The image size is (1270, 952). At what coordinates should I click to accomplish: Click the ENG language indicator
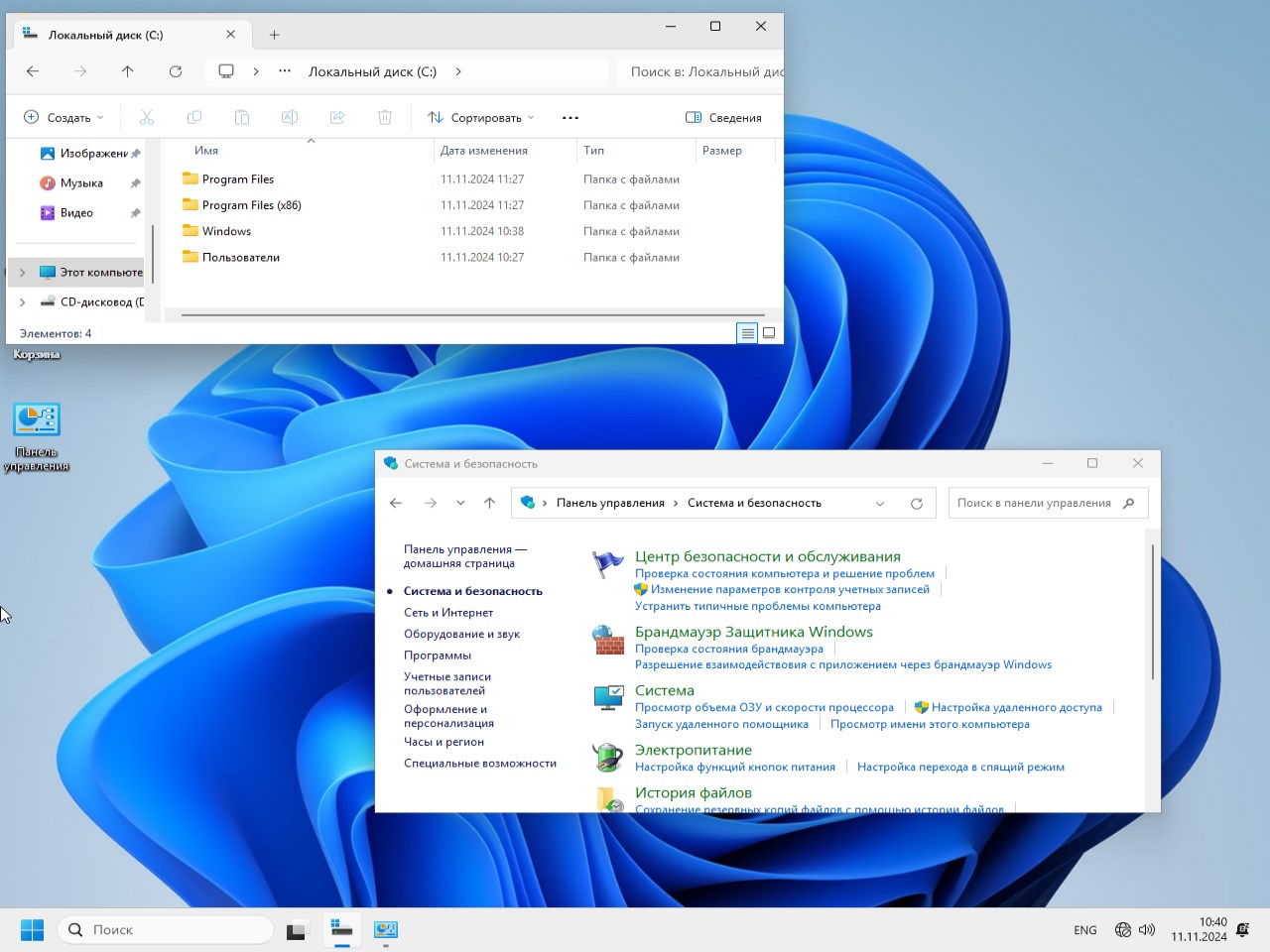pyautogui.click(x=1085, y=930)
